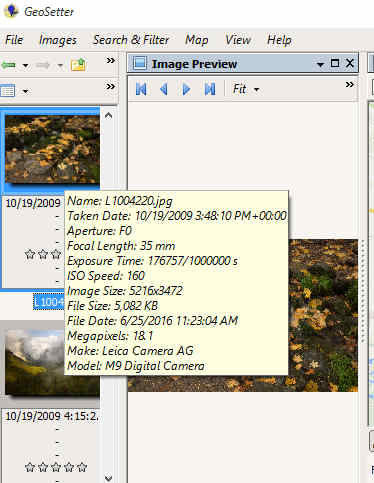Open the Fit zoom dropdown
The image size is (374, 483).
tap(246, 89)
